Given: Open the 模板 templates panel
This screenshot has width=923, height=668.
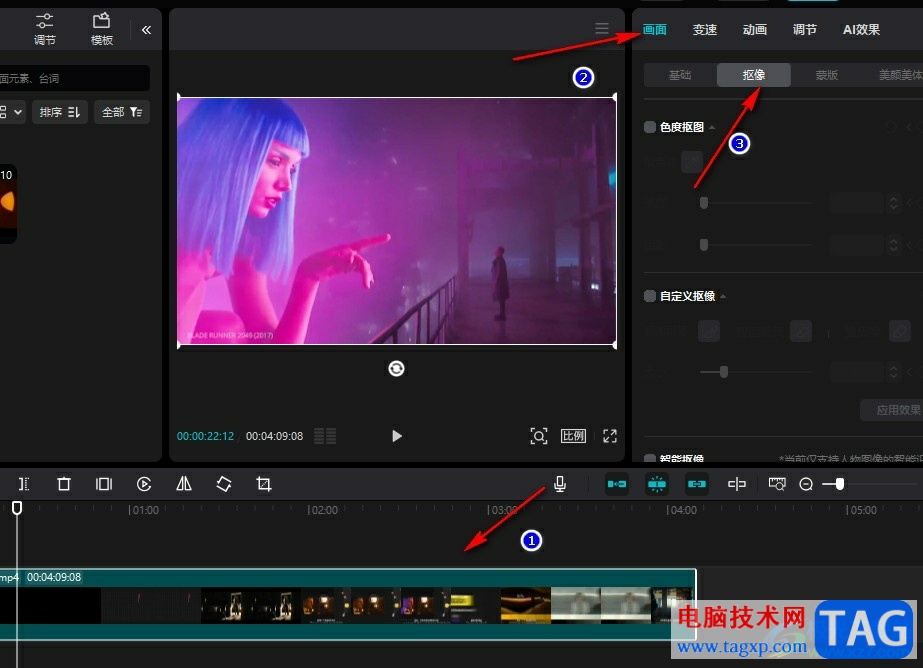Looking at the screenshot, I should coord(101,29).
